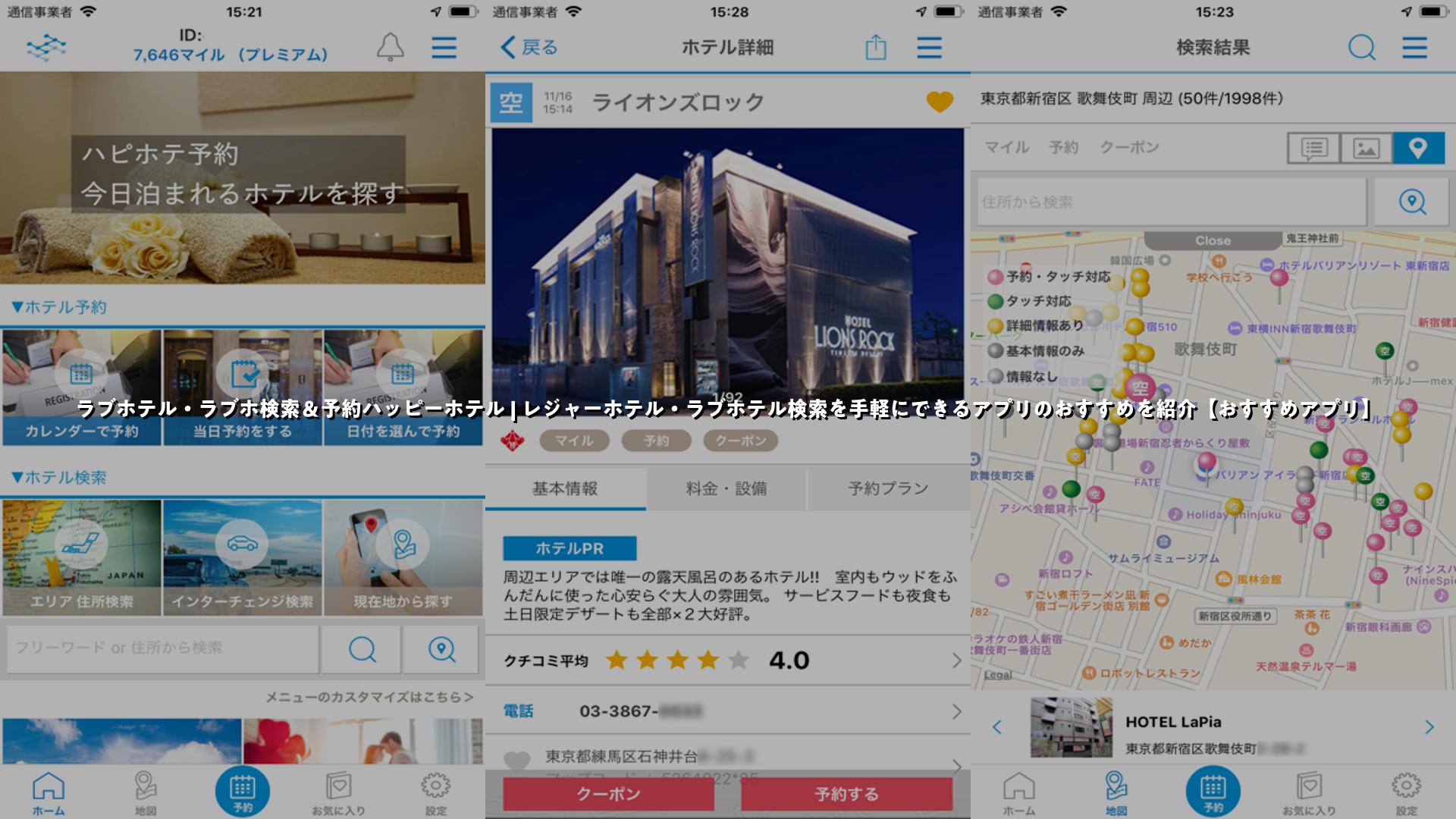Switch to map pin view icon
1456x819 pixels.
(x=1418, y=148)
